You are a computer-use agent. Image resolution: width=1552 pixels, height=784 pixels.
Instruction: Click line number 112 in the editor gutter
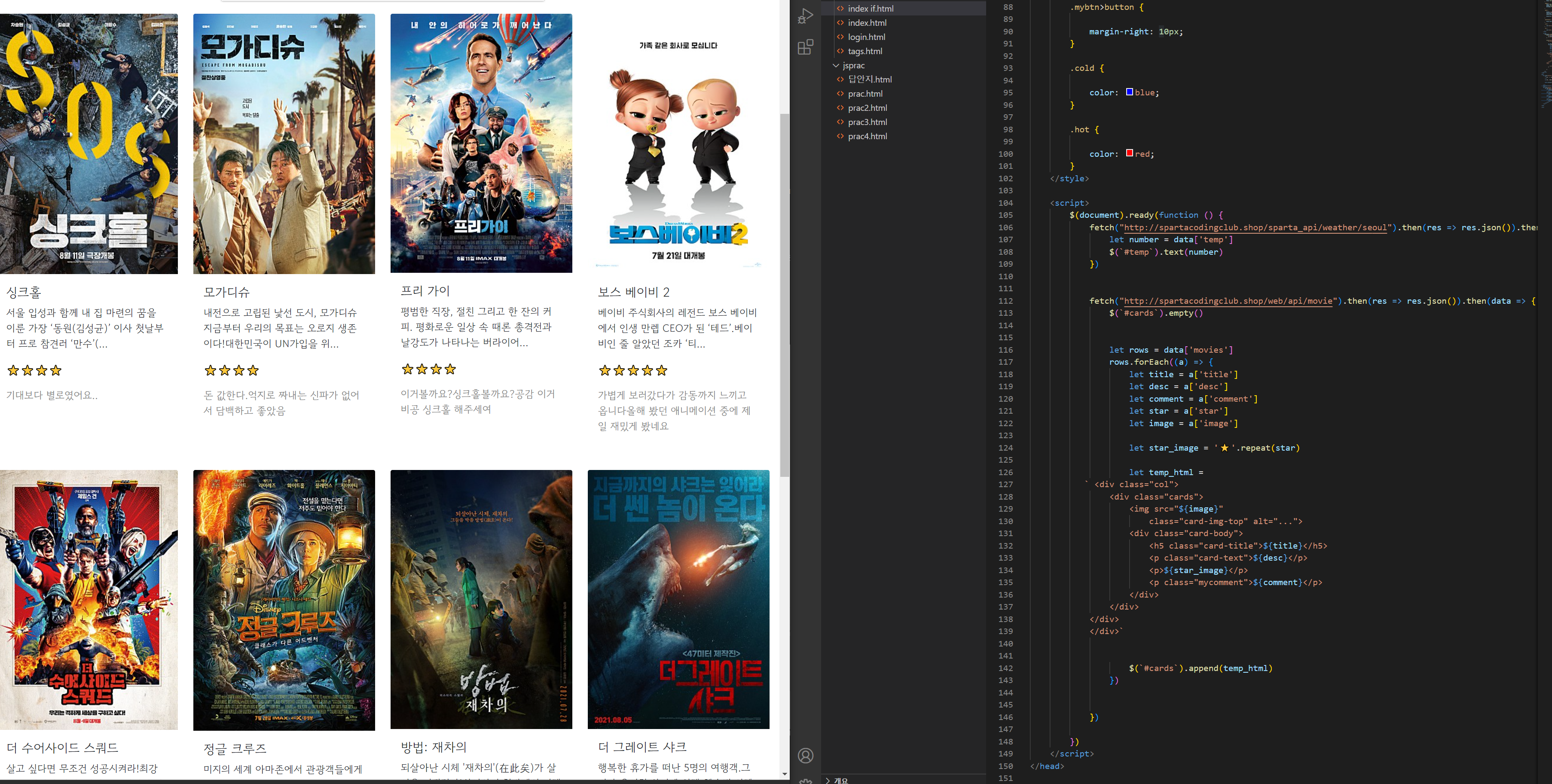(x=1005, y=301)
